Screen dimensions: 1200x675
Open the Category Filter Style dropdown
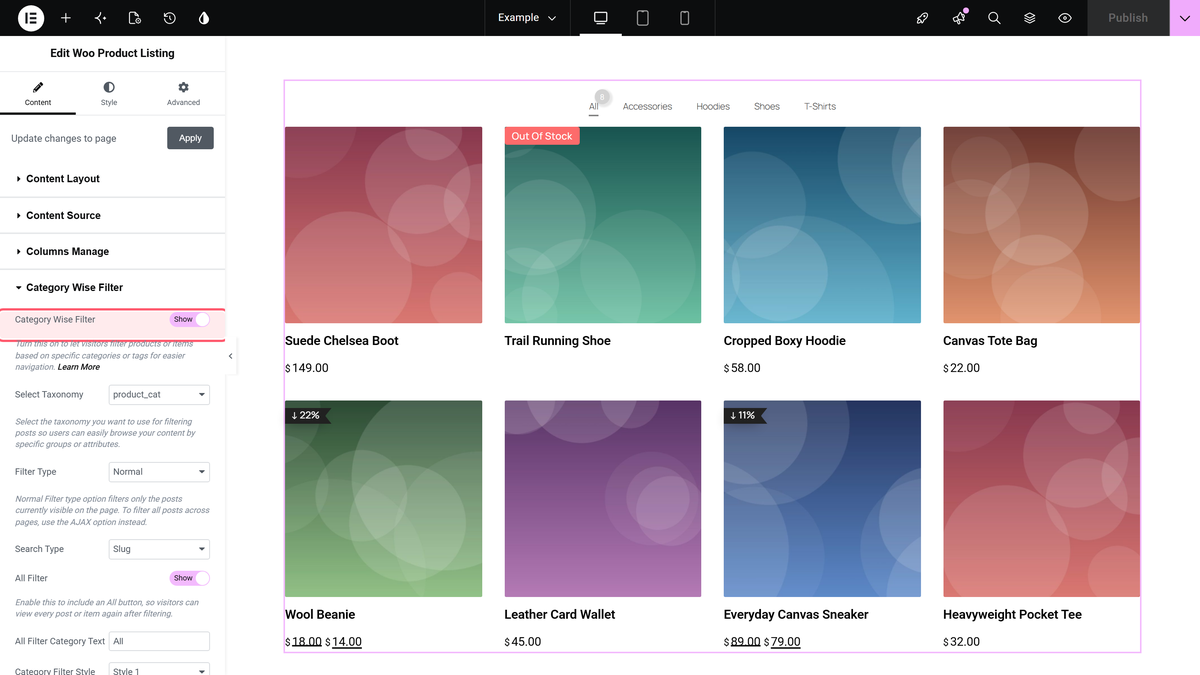(x=159, y=670)
